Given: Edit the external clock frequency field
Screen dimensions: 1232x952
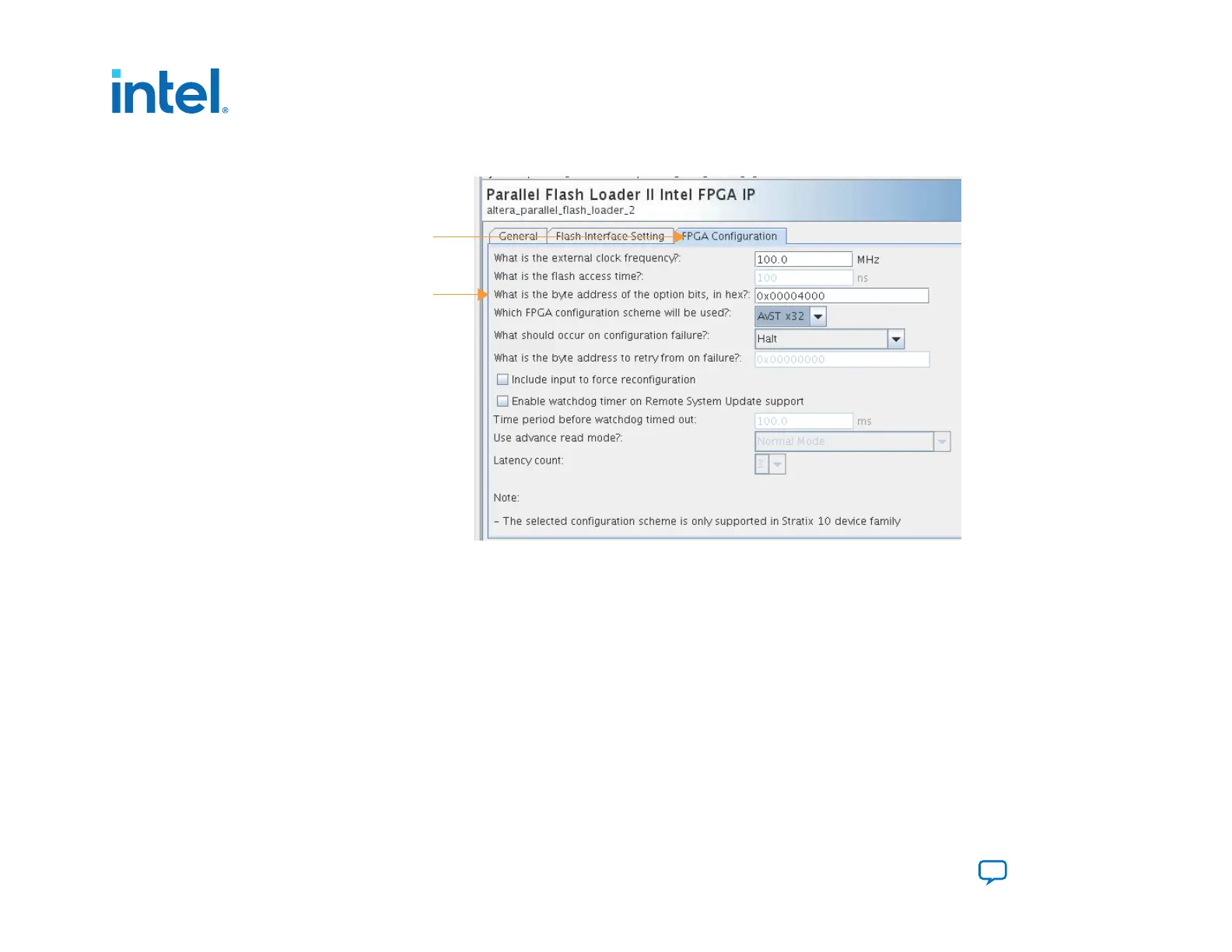Looking at the screenshot, I should point(803,260).
